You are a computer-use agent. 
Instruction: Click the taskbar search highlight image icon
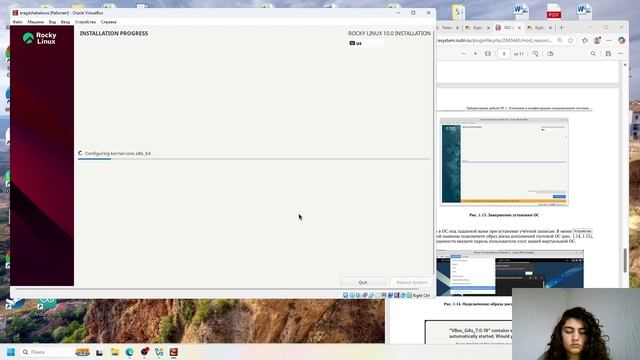[82, 352]
